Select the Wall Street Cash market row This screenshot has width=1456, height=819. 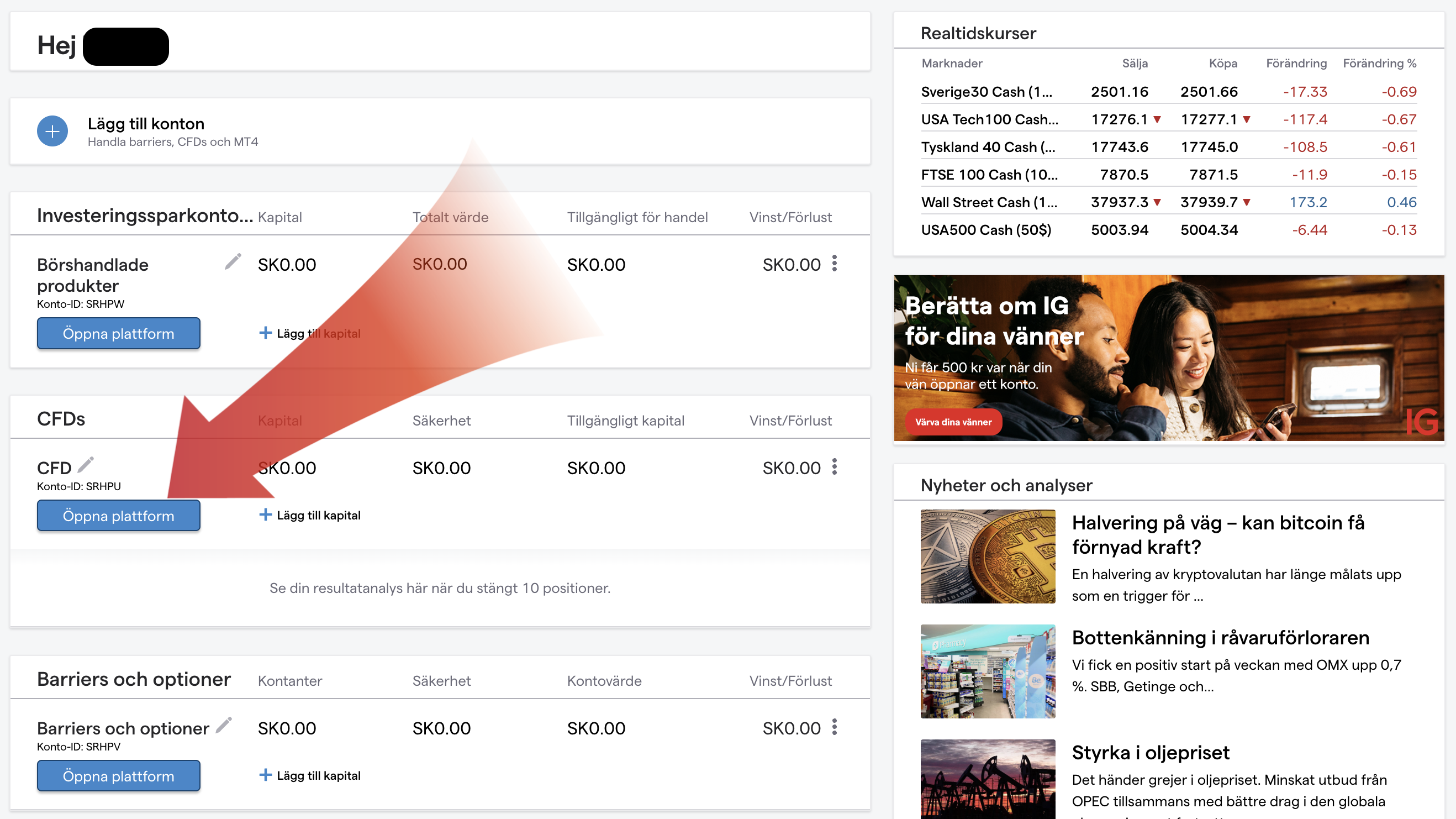coord(989,202)
